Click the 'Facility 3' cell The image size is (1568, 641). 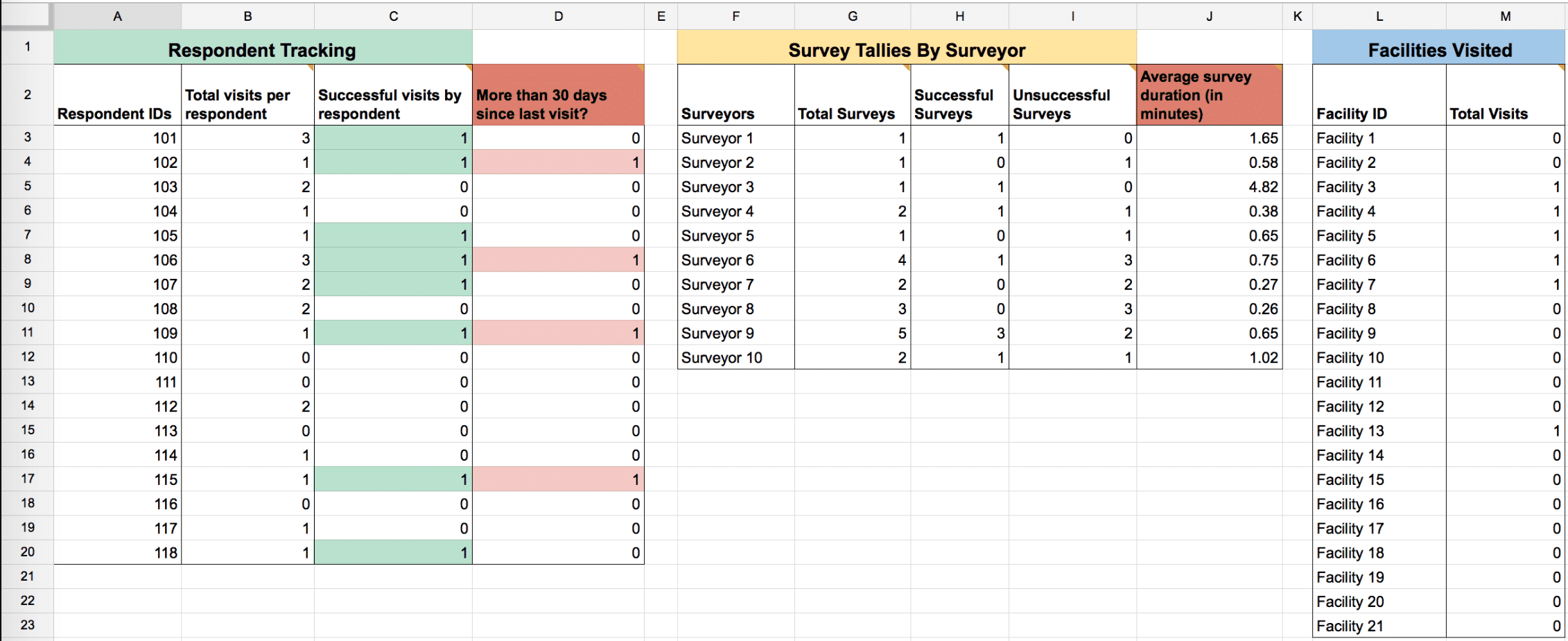1379,187
